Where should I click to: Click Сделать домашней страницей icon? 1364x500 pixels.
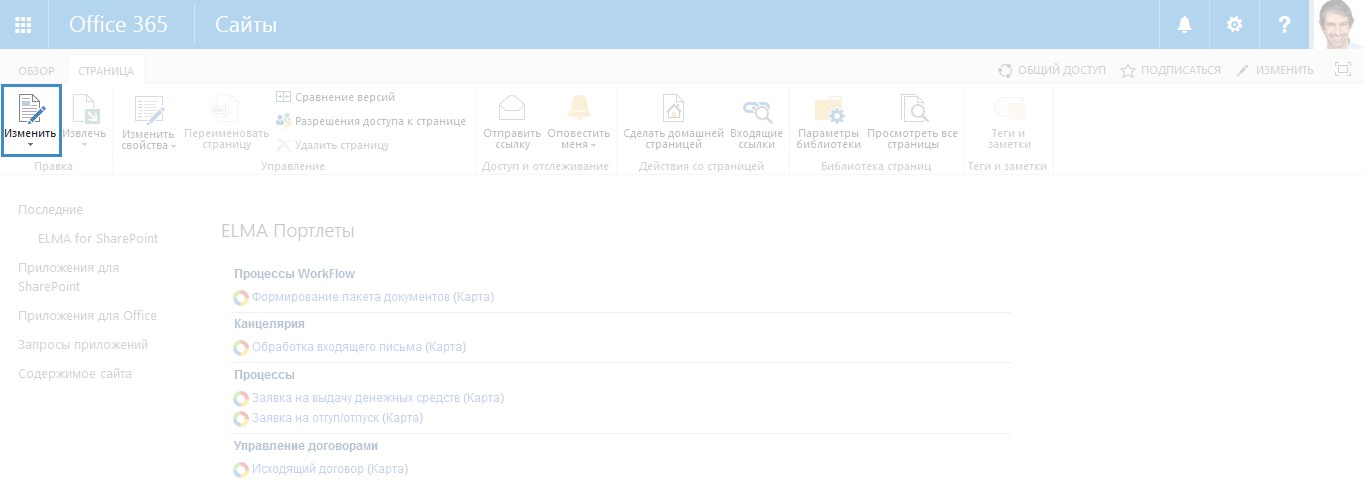pos(673,110)
